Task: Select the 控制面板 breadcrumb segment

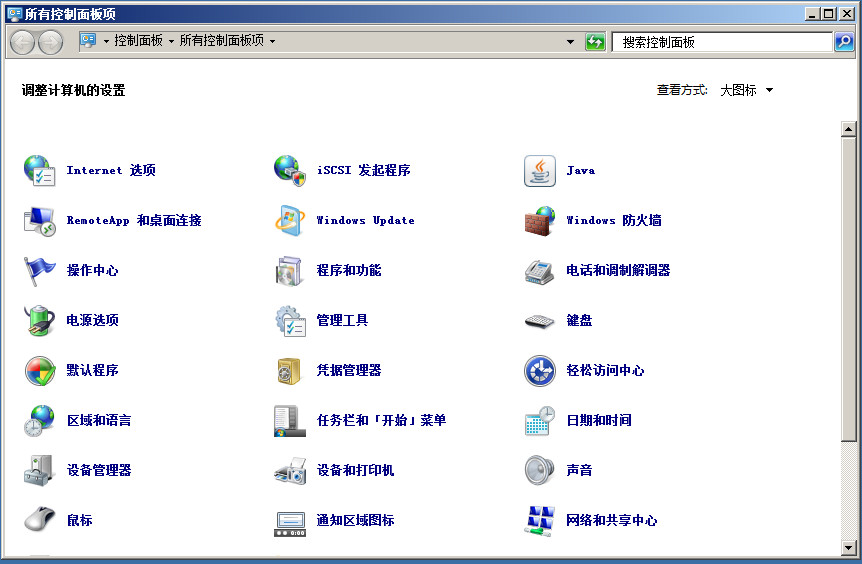Action: [139, 41]
